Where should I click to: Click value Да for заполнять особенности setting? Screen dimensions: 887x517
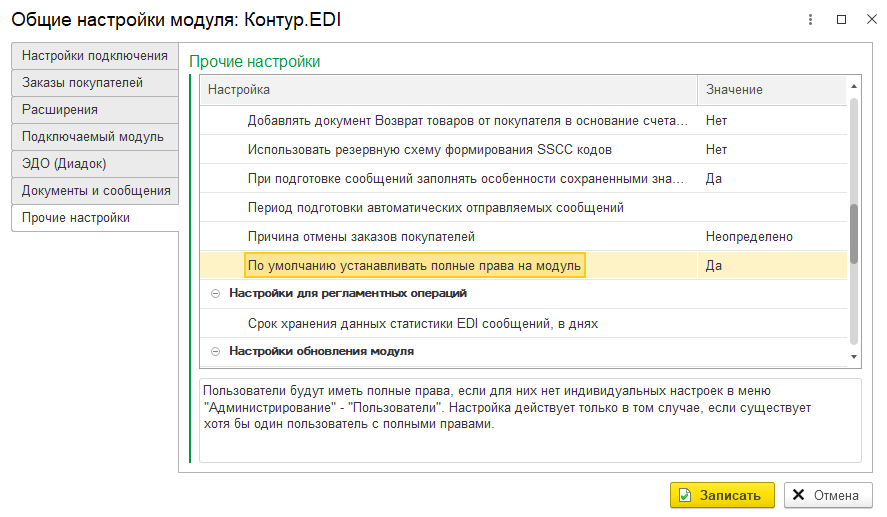pyautogui.click(x=713, y=179)
